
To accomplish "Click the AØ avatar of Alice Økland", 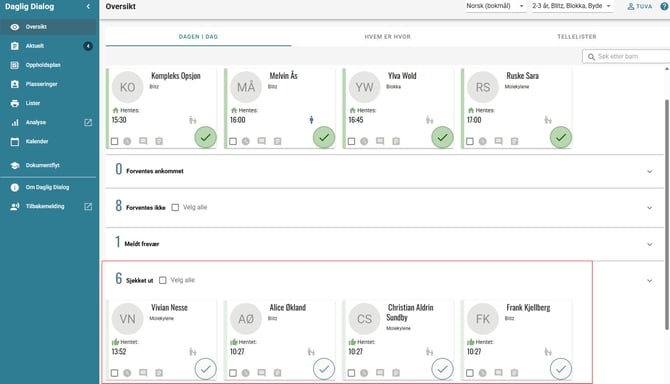I will (246, 319).
